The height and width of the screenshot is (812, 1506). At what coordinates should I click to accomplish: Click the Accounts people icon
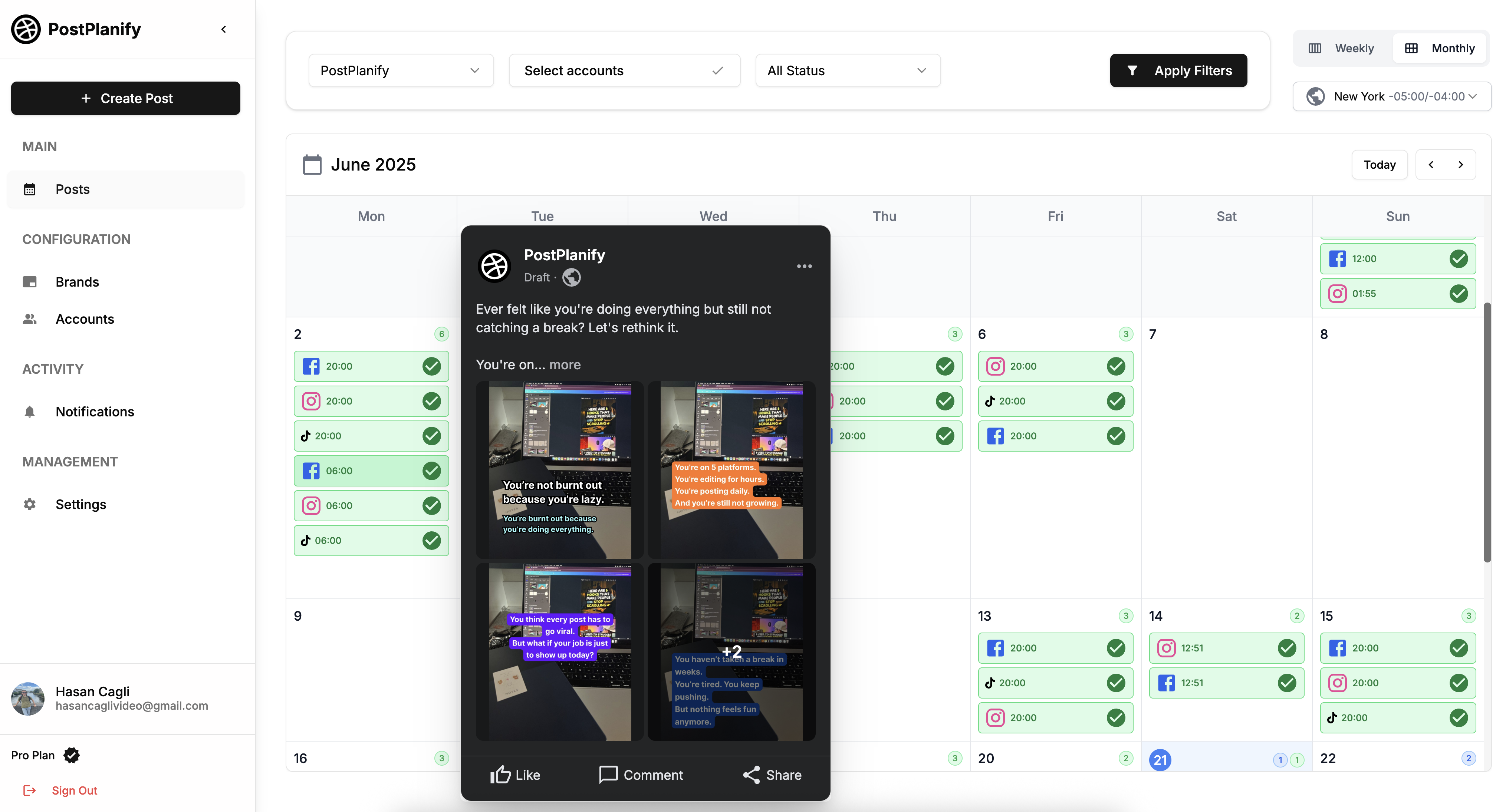[30, 319]
